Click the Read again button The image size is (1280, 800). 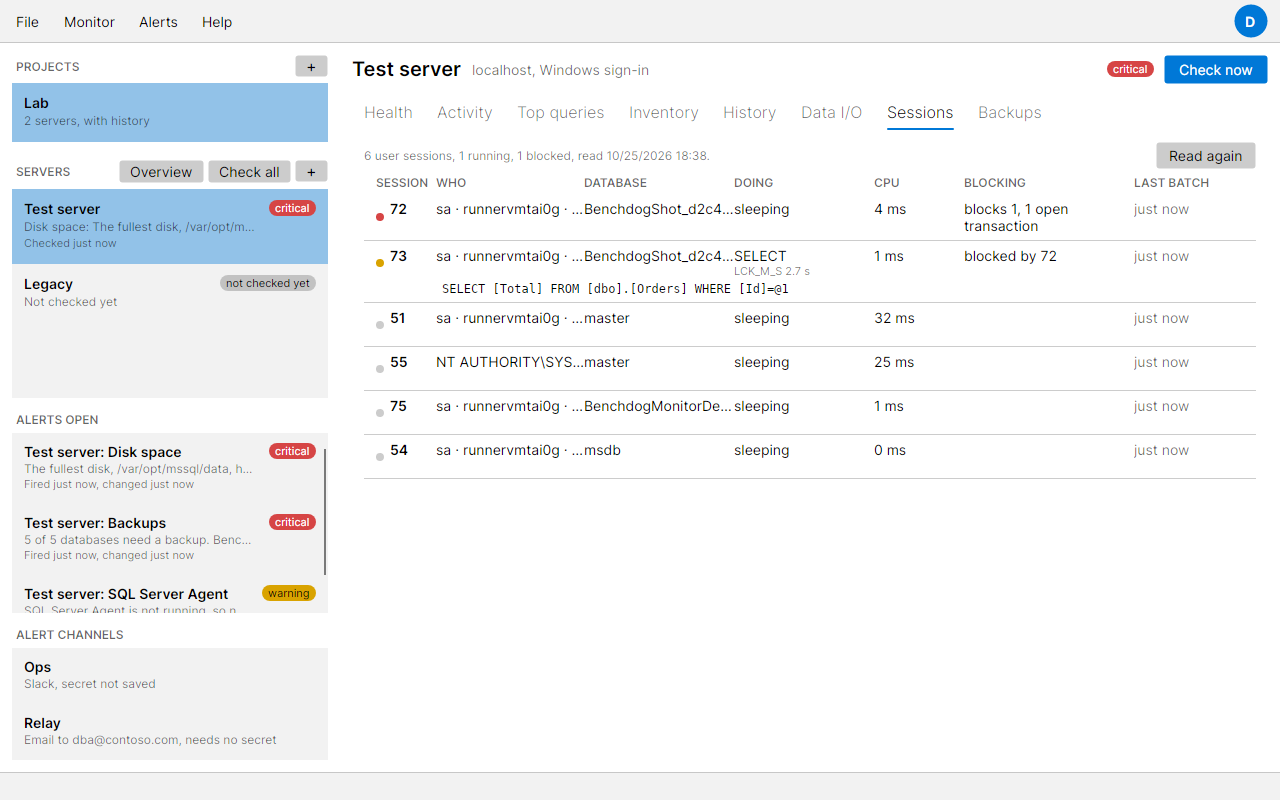click(1205, 155)
